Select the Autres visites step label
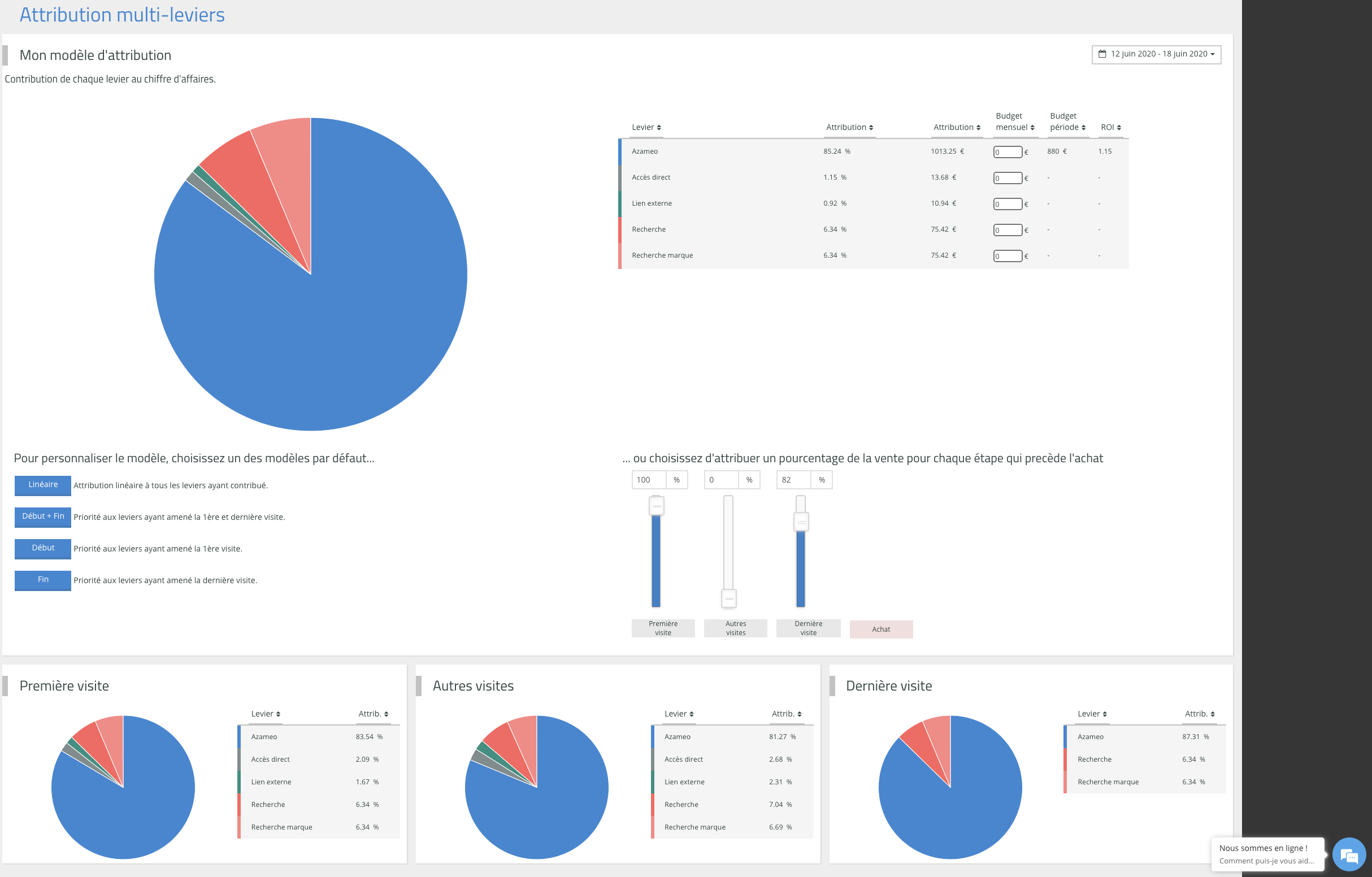This screenshot has width=1372, height=877. click(x=736, y=628)
